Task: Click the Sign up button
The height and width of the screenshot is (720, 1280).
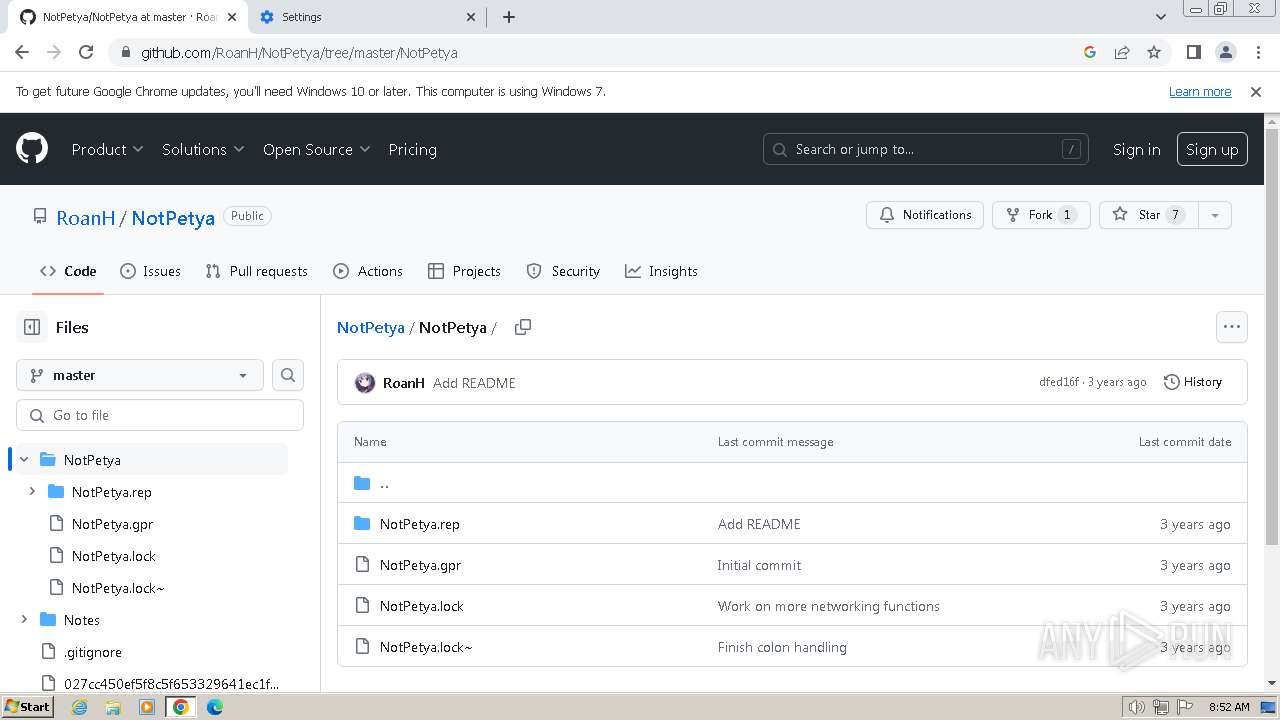Action: [x=1212, y=149]
